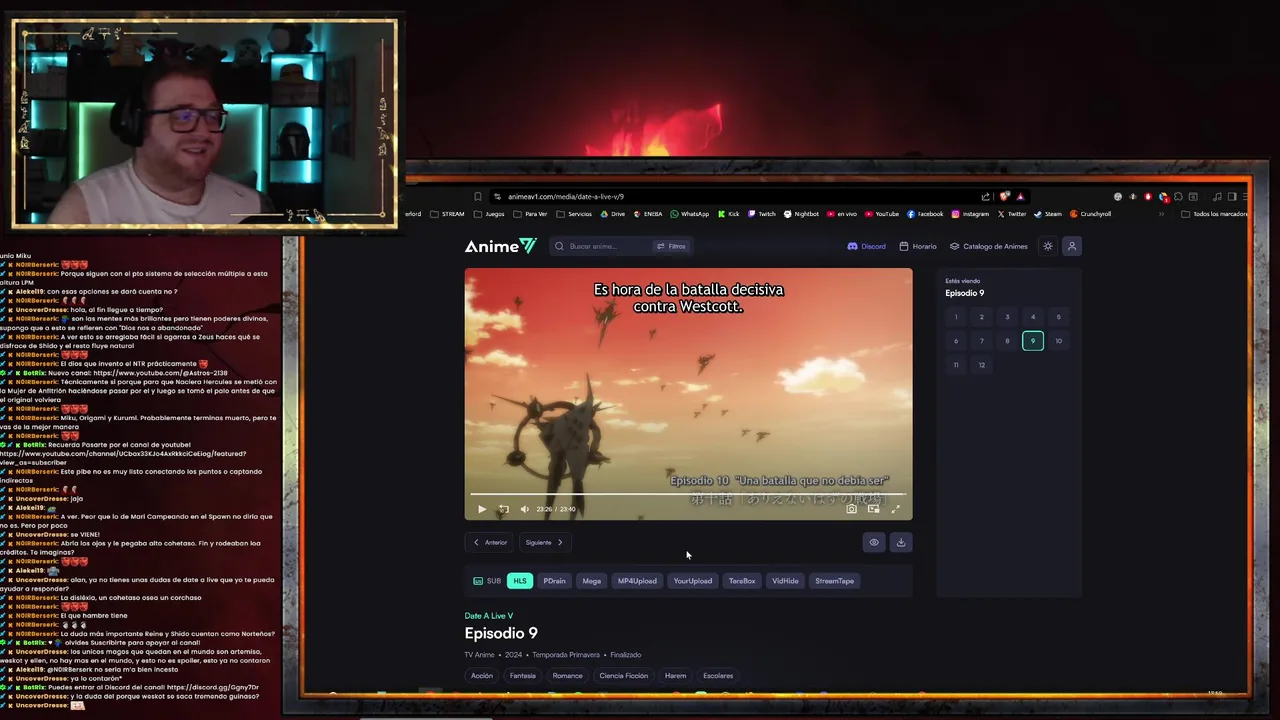Jump to episode 5
1280x720 pixels.
tap(1059, 317)
